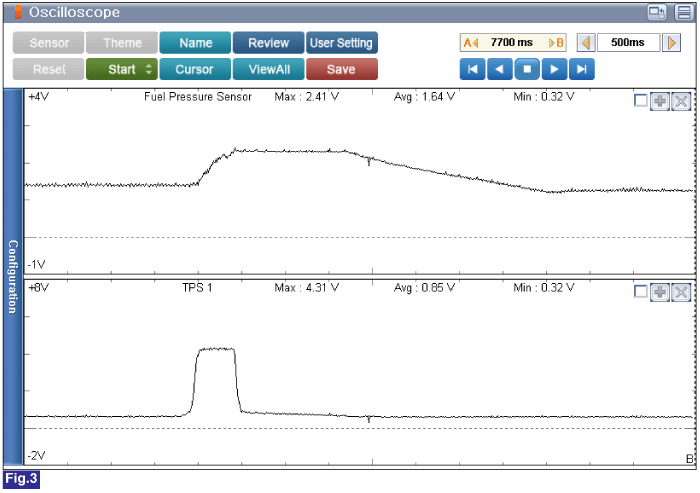Close the Fuel Pressure Sensor channel
Screen dimensions: 700x493
click(x=681, y=101)
